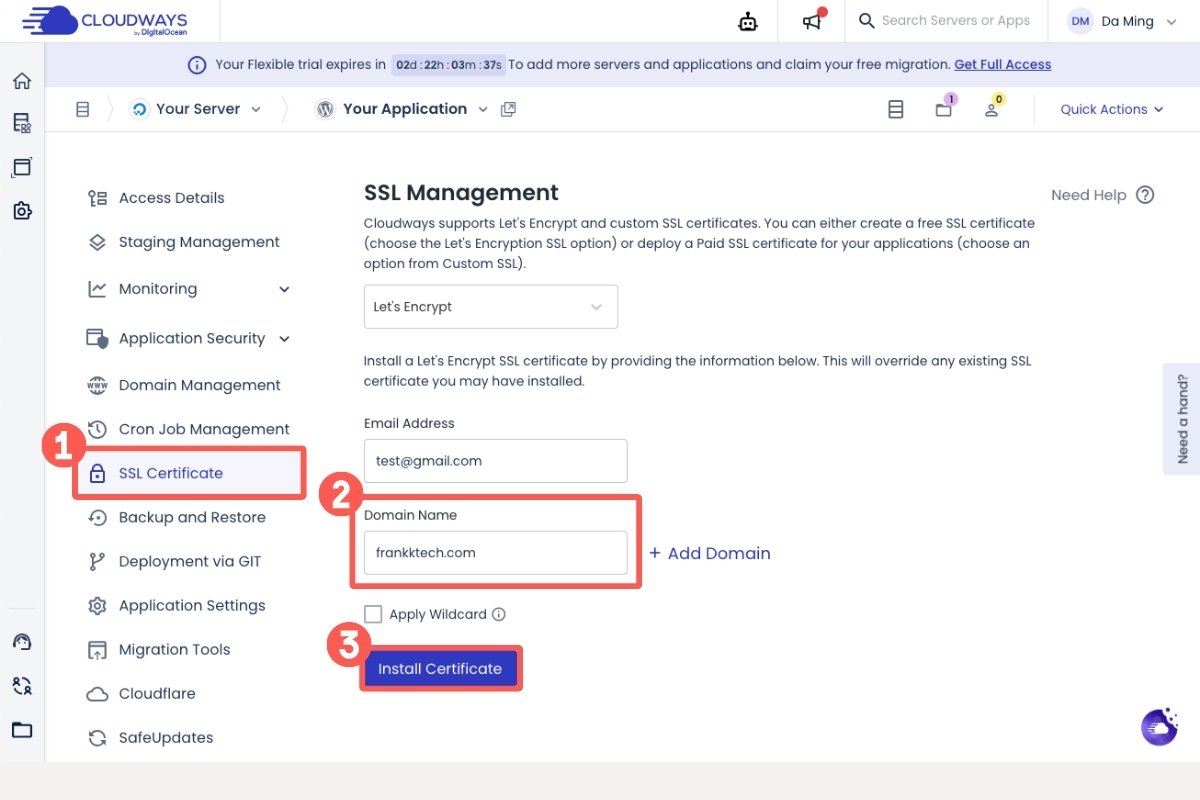
Task: Click the Install Certificate button
Action: pos(440,669)
